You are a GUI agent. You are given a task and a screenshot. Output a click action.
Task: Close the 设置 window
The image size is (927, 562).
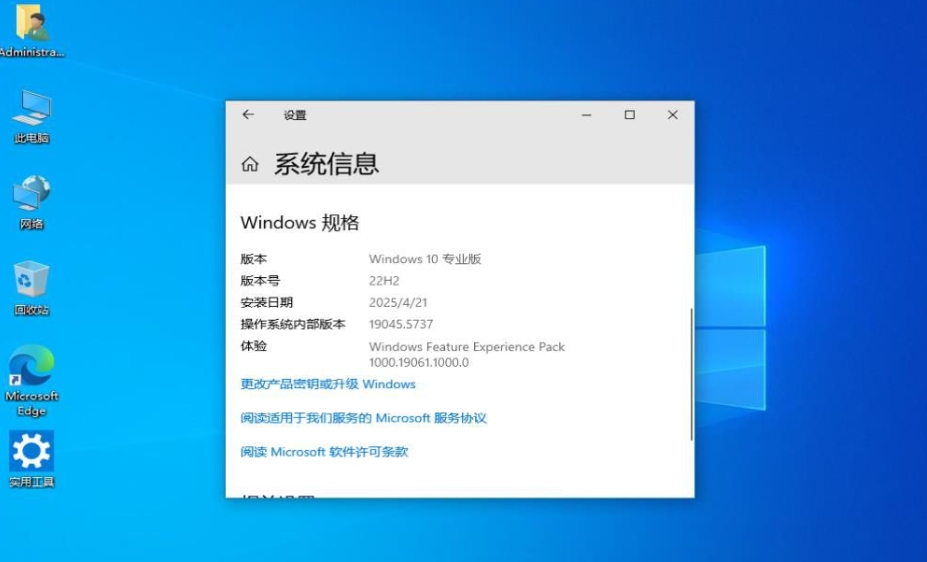click(x=673, y=115)
